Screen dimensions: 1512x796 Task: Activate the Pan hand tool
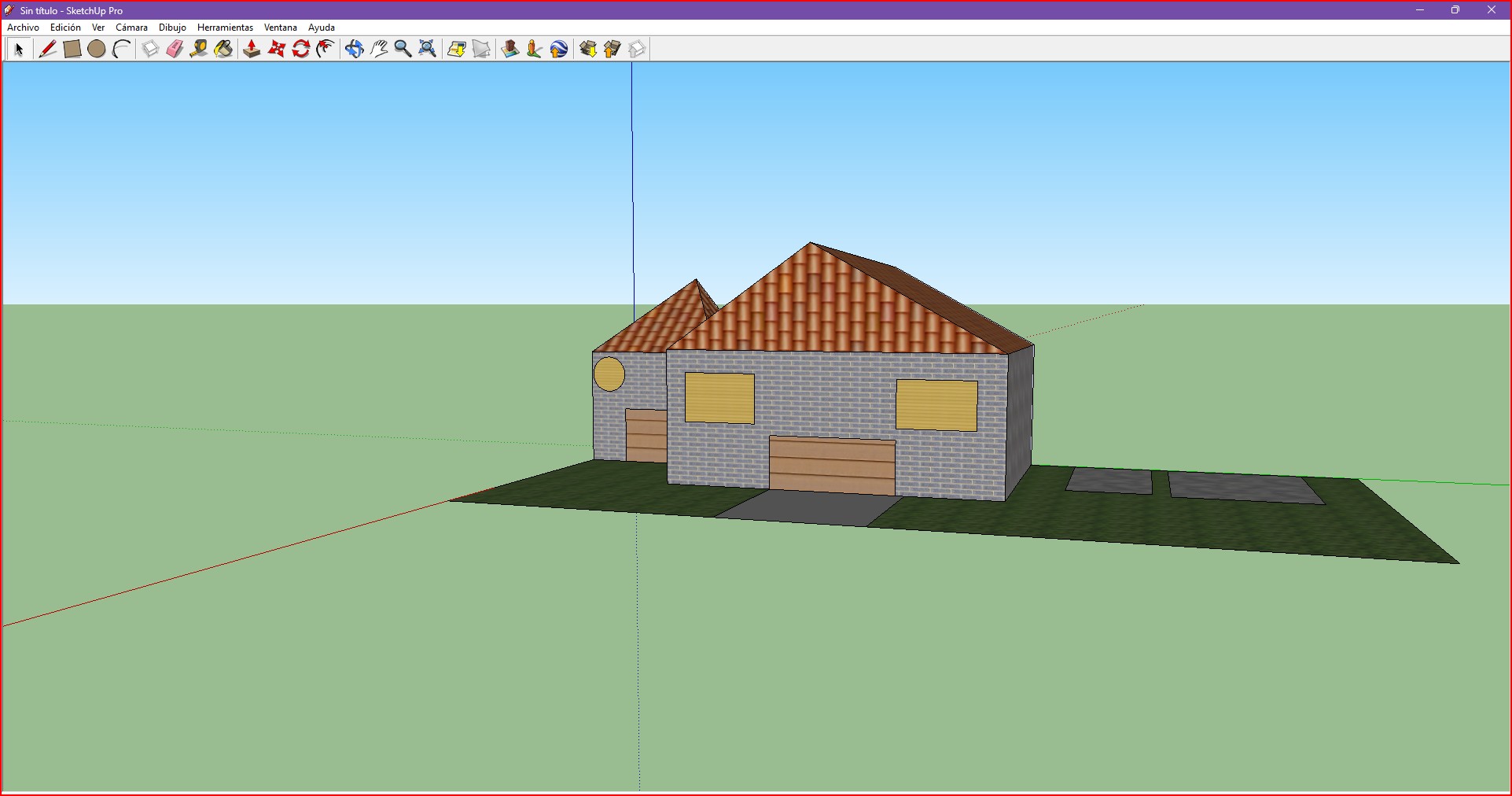point(379,50)
